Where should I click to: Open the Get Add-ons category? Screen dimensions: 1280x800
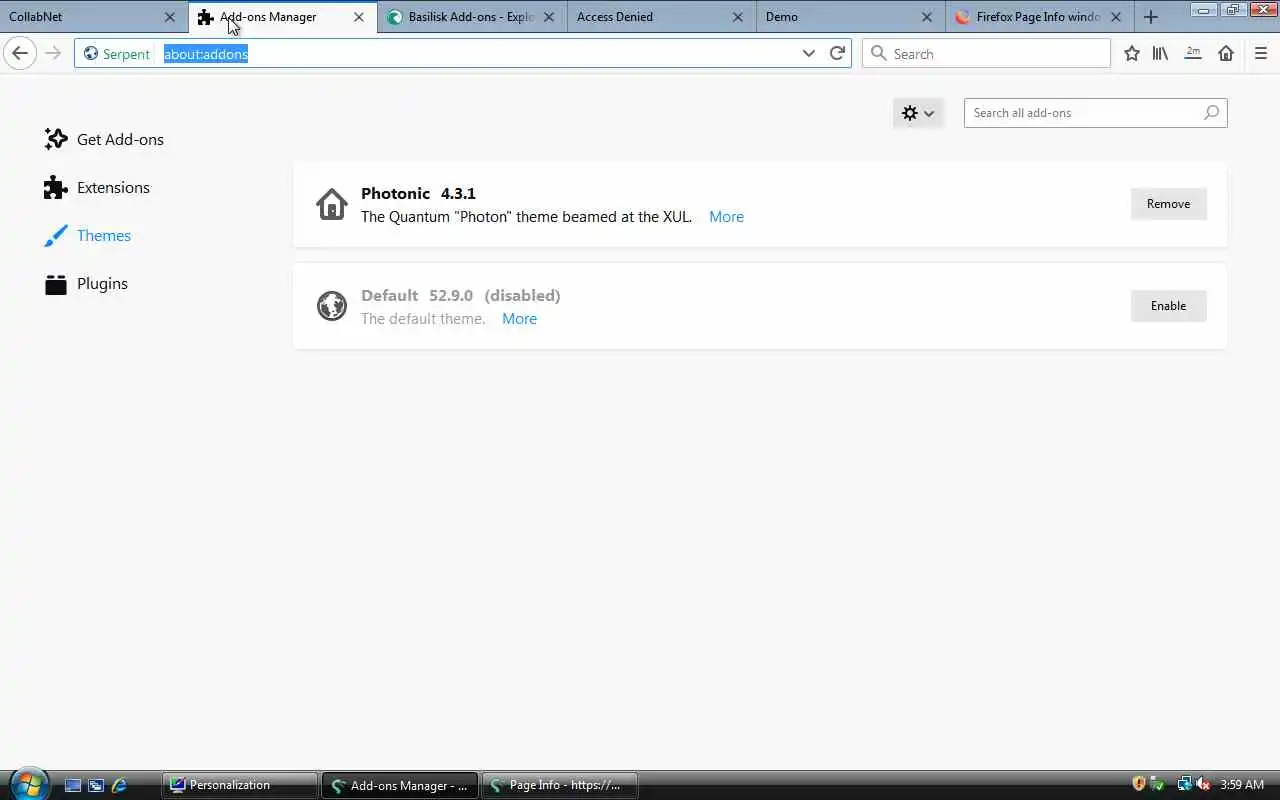[x=104, y=139]
